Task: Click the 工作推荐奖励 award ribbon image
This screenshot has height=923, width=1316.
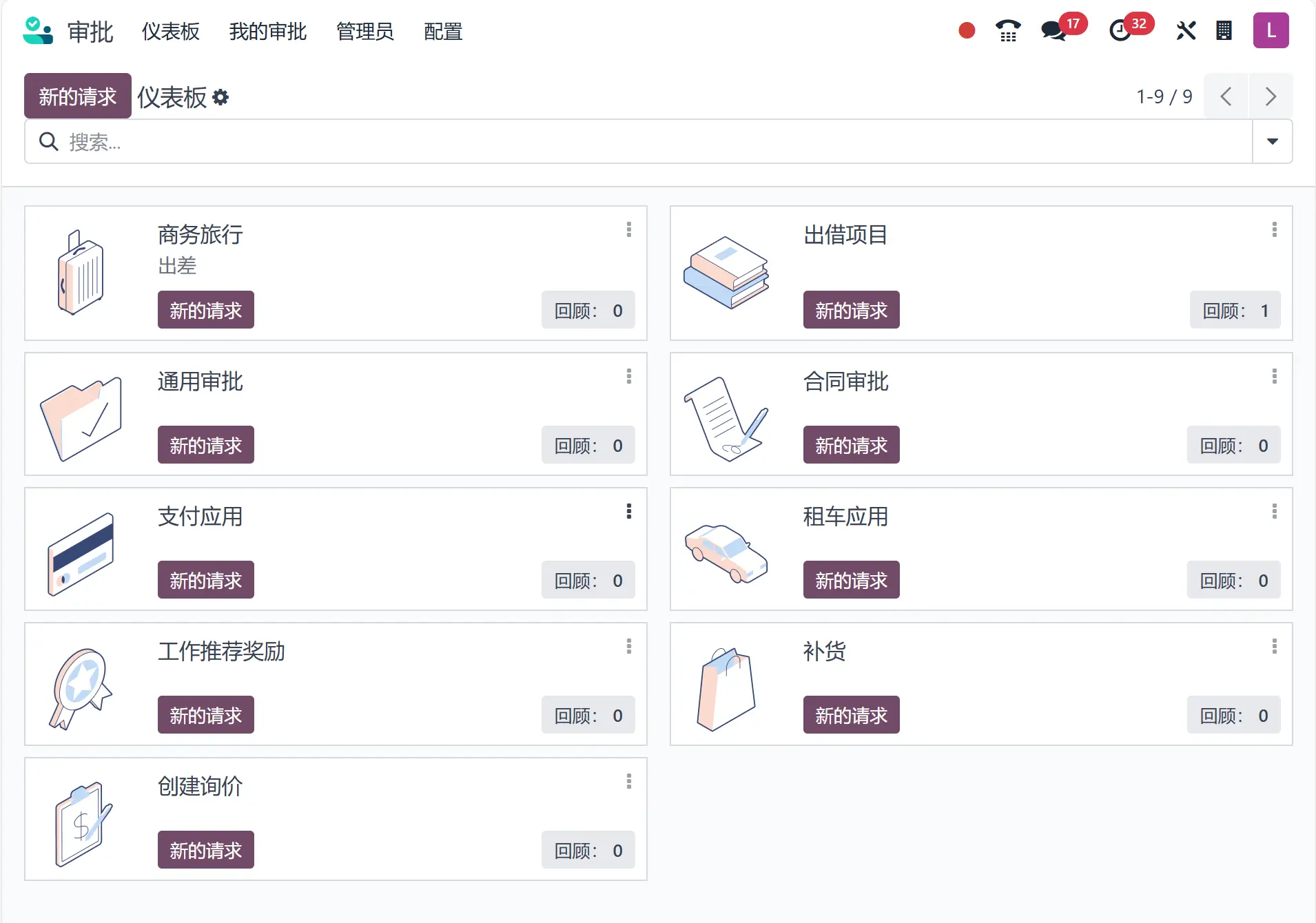Action: [x=81, y=689]
